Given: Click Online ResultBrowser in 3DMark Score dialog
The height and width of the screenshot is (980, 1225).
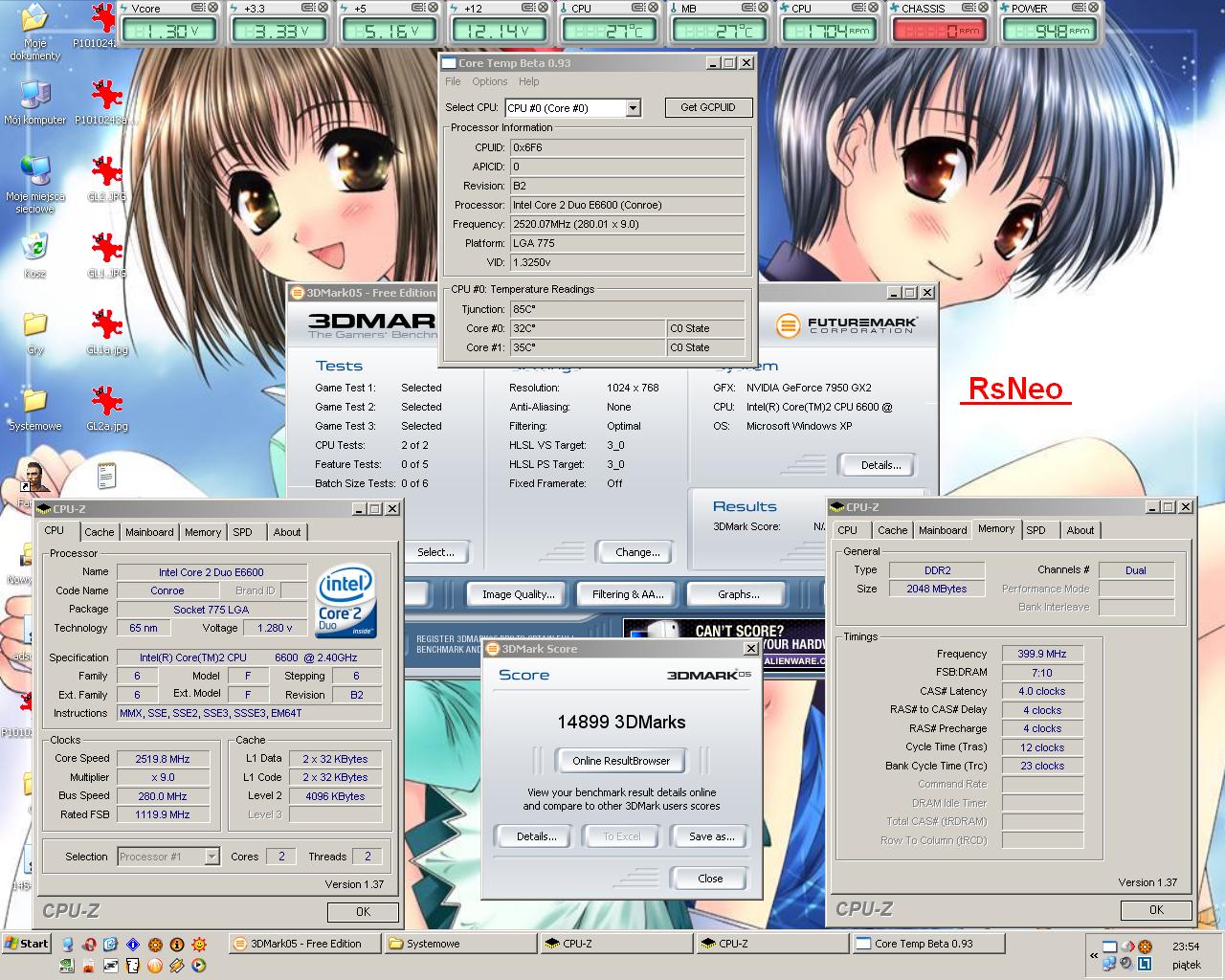Looking at the screenshot, I should click(621, 761).
